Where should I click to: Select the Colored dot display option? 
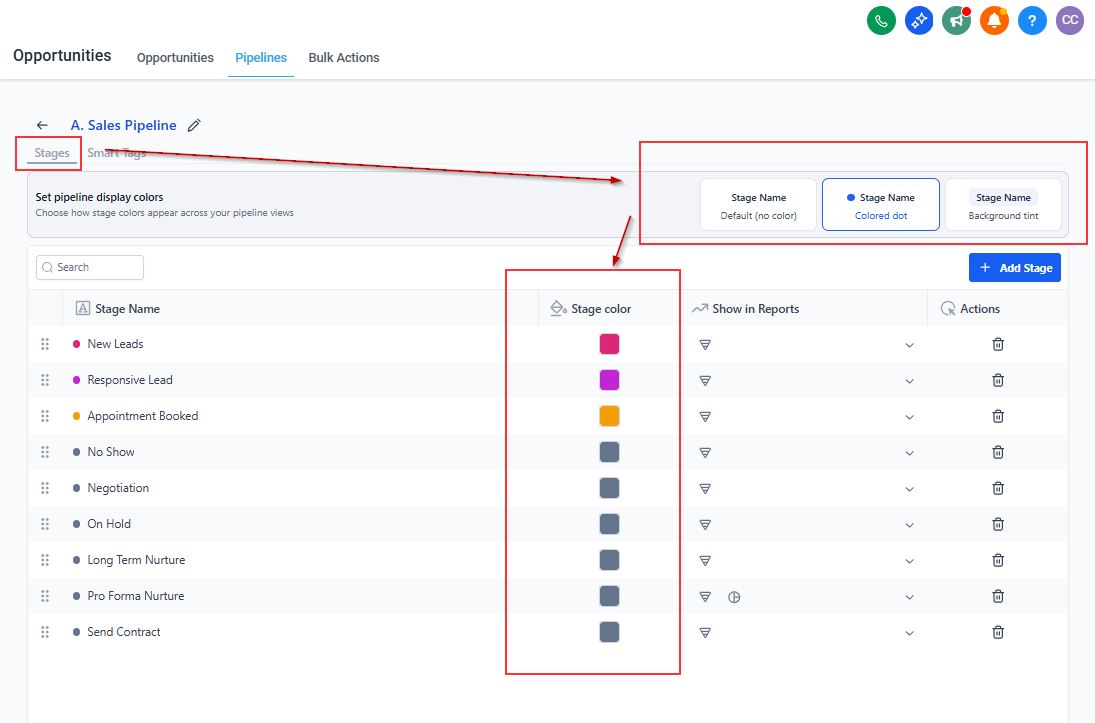tap(880, 205)
